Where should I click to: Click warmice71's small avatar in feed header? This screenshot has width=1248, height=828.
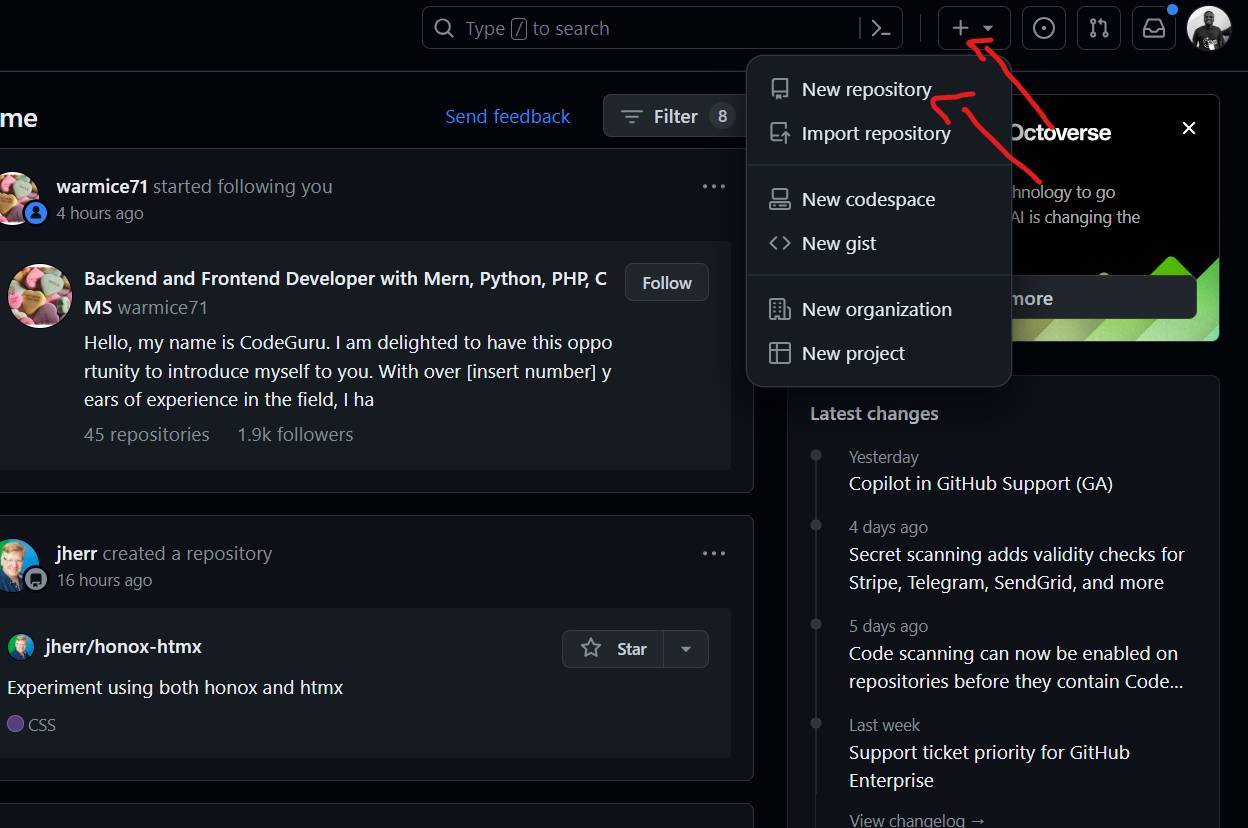18,198
